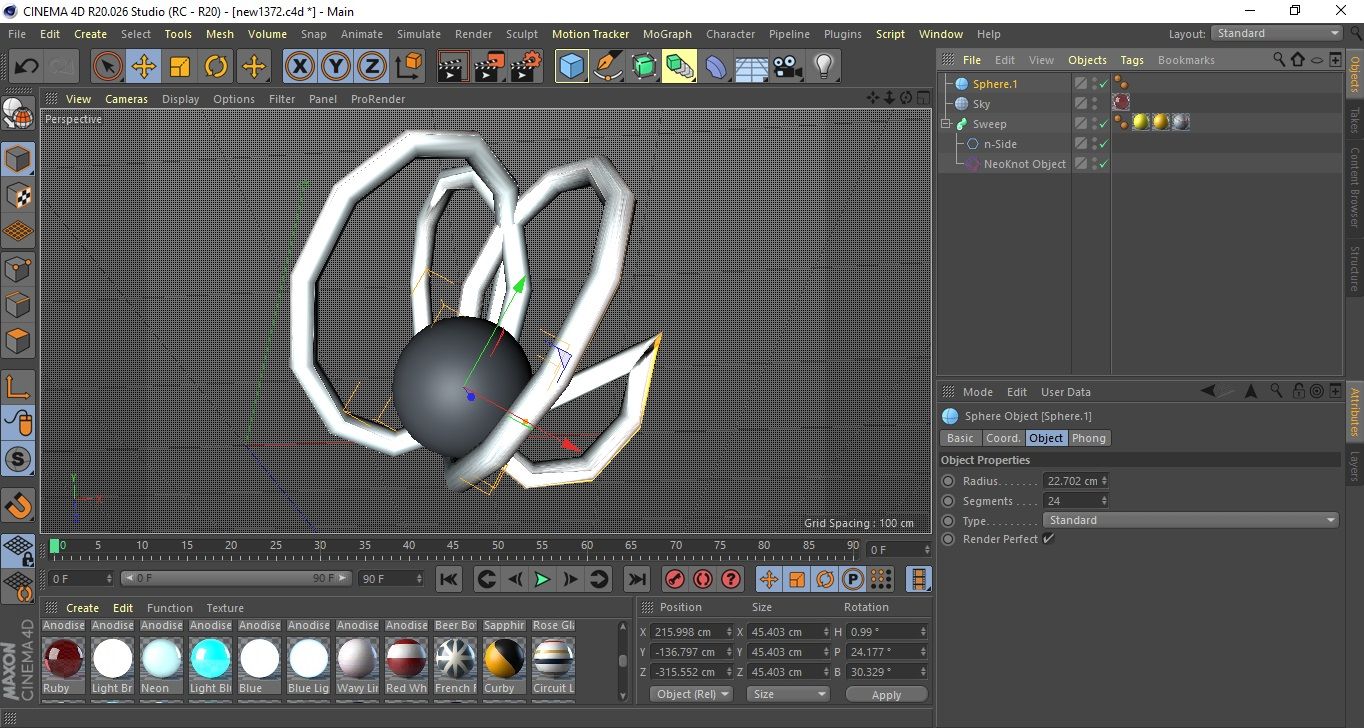Activate the Scale tool
1364x728 pixels.
coord(180,67)
